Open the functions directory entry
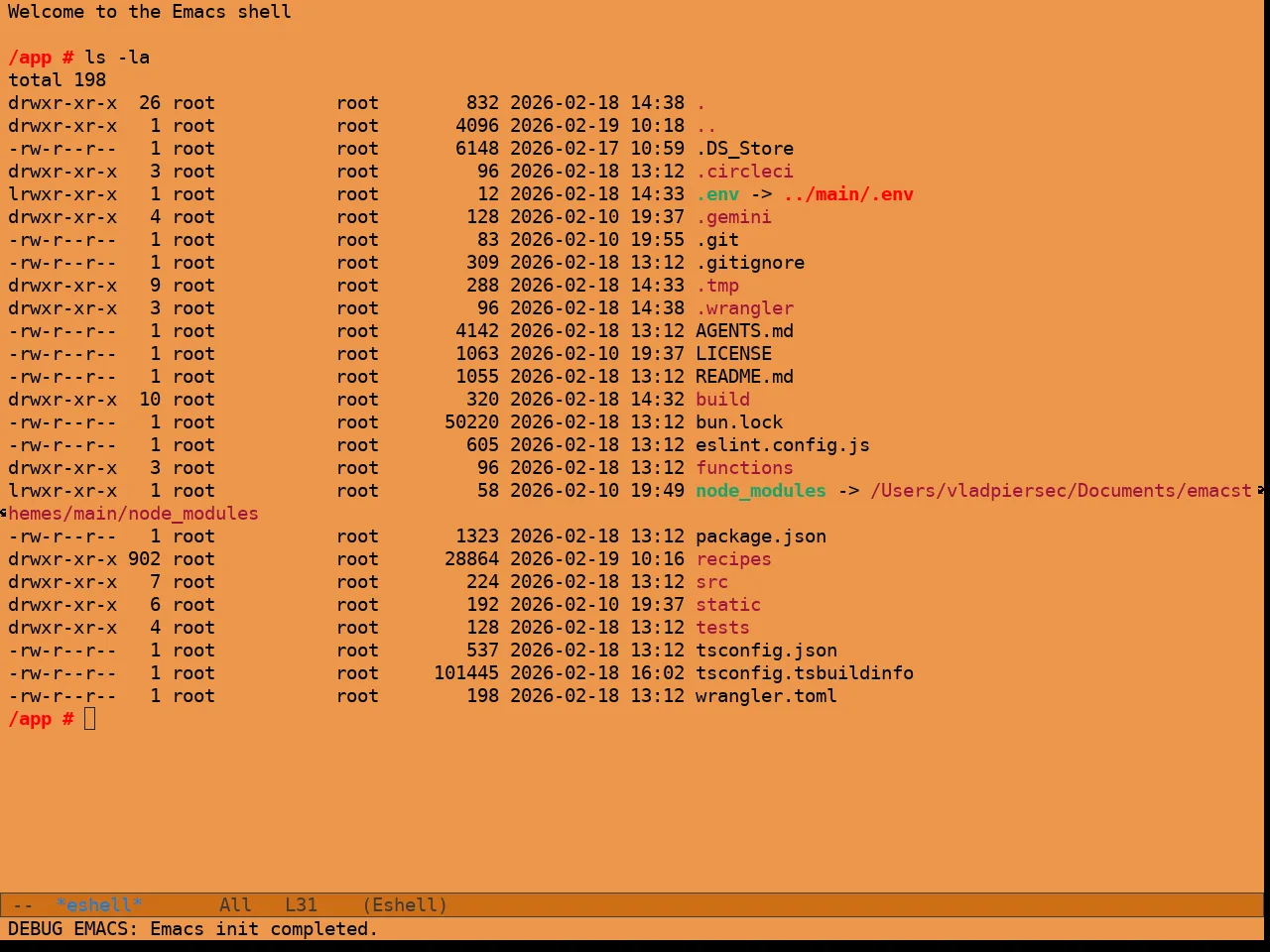This screenshot has height=952, width=1270. click(745, 468)
